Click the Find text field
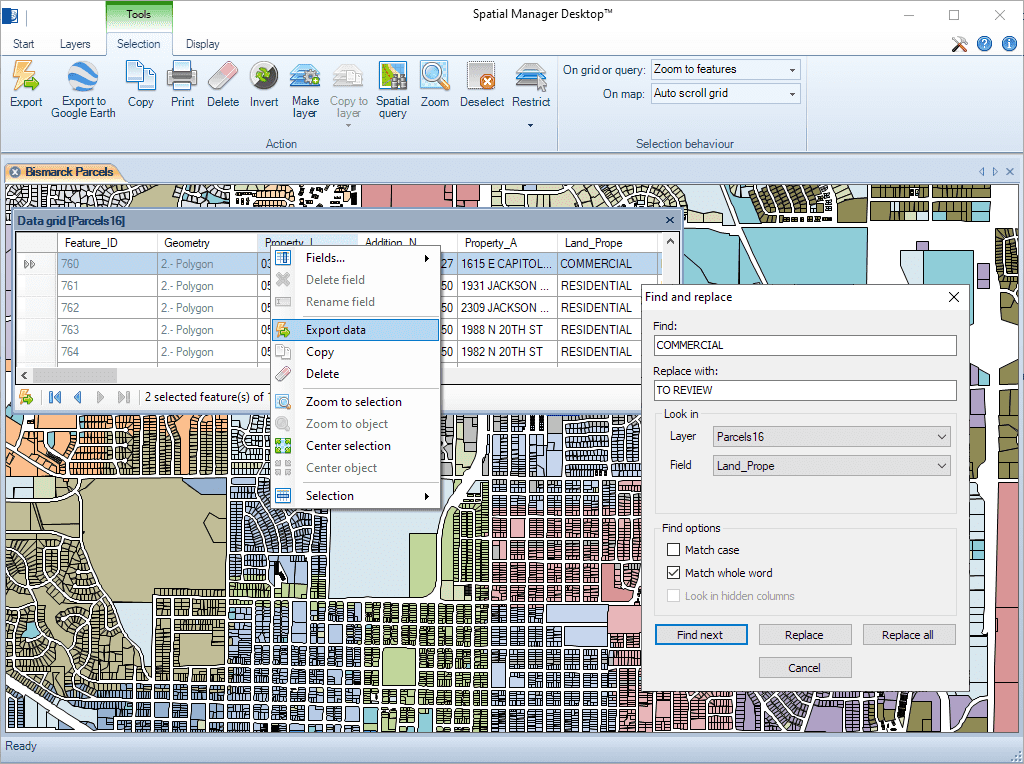 click(805, 345)
